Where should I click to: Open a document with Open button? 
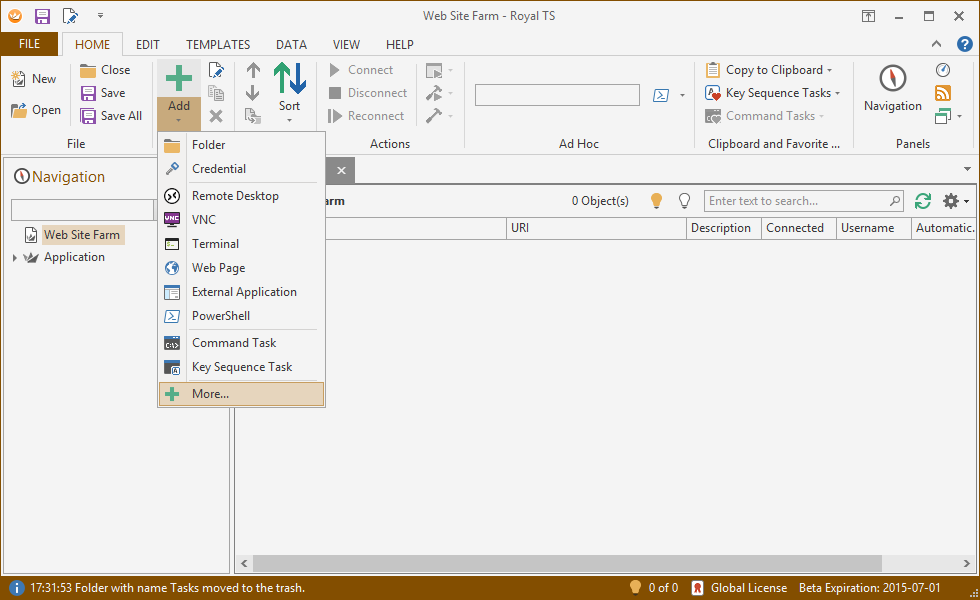click(x=36, y=110)
